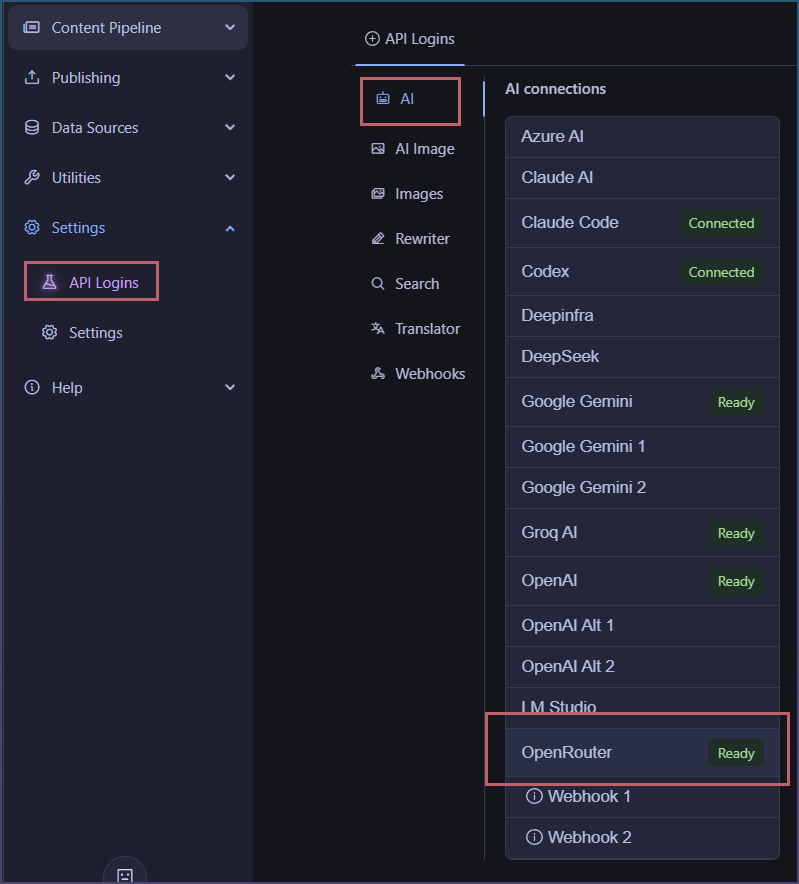This screenshot has height=884, width=799.
Task: Open the OpenAI Alt 1 connection
Action: [642, 626]
